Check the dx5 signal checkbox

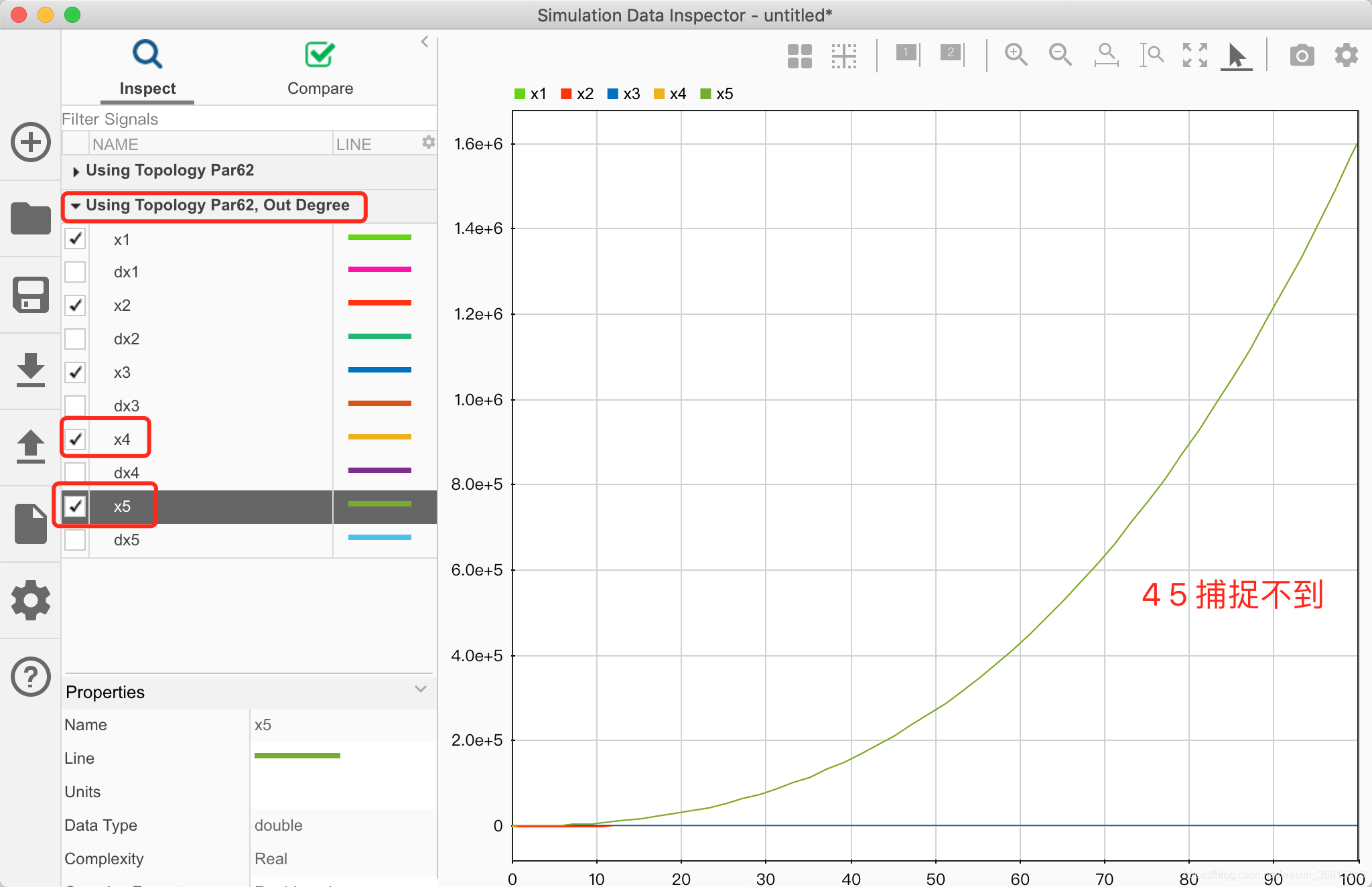click(x=75, y=540)
